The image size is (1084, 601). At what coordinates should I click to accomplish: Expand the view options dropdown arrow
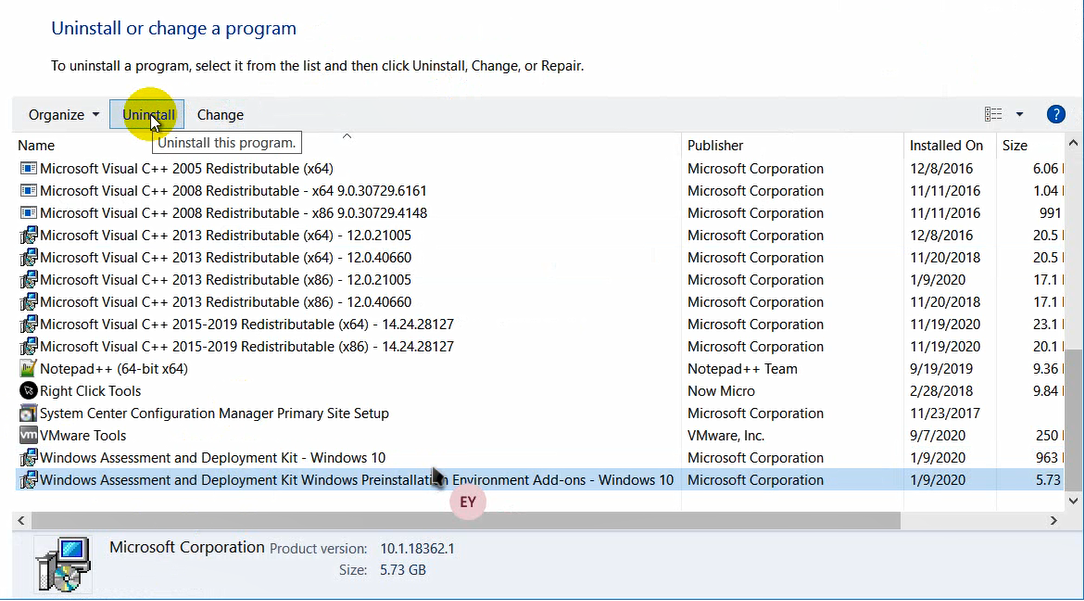1019,114
